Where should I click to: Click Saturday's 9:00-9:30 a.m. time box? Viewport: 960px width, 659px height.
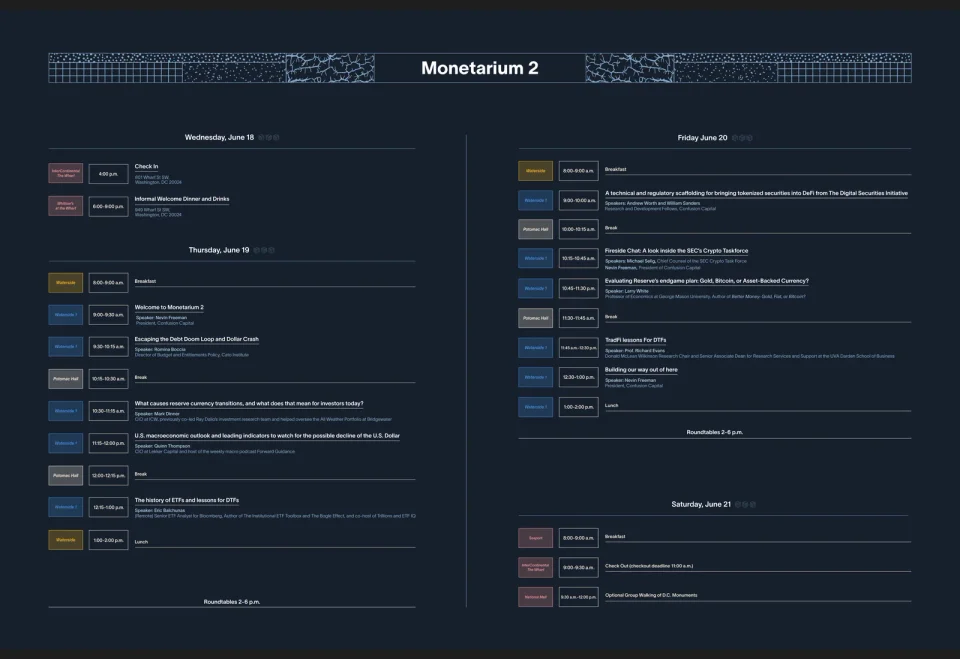click(x=579, y=568)
